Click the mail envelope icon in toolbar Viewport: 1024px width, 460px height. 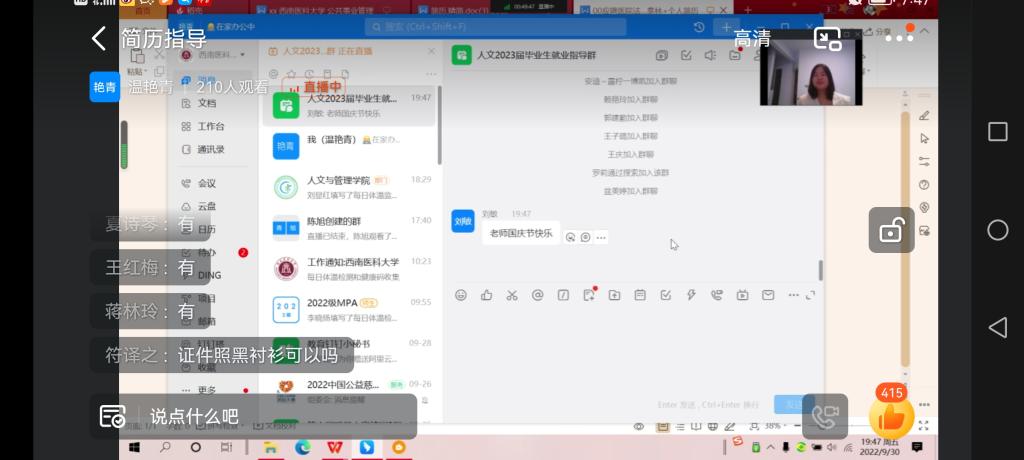coord(768,295)
